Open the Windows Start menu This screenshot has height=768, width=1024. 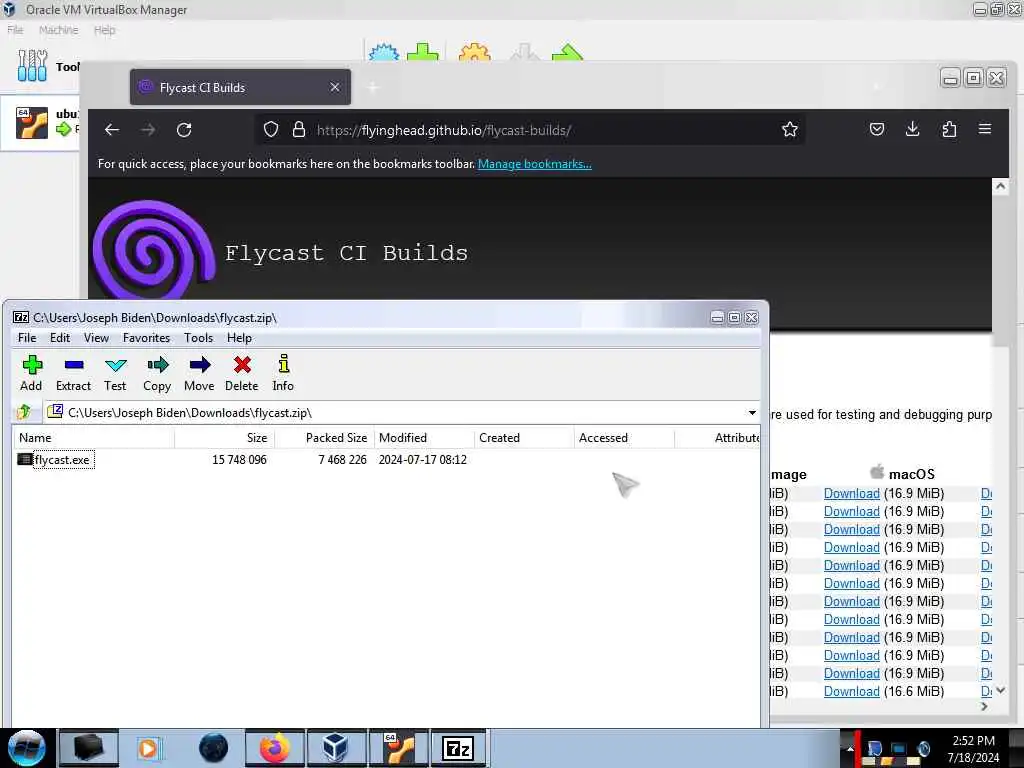pyautogui.click(x=27, y=748)
